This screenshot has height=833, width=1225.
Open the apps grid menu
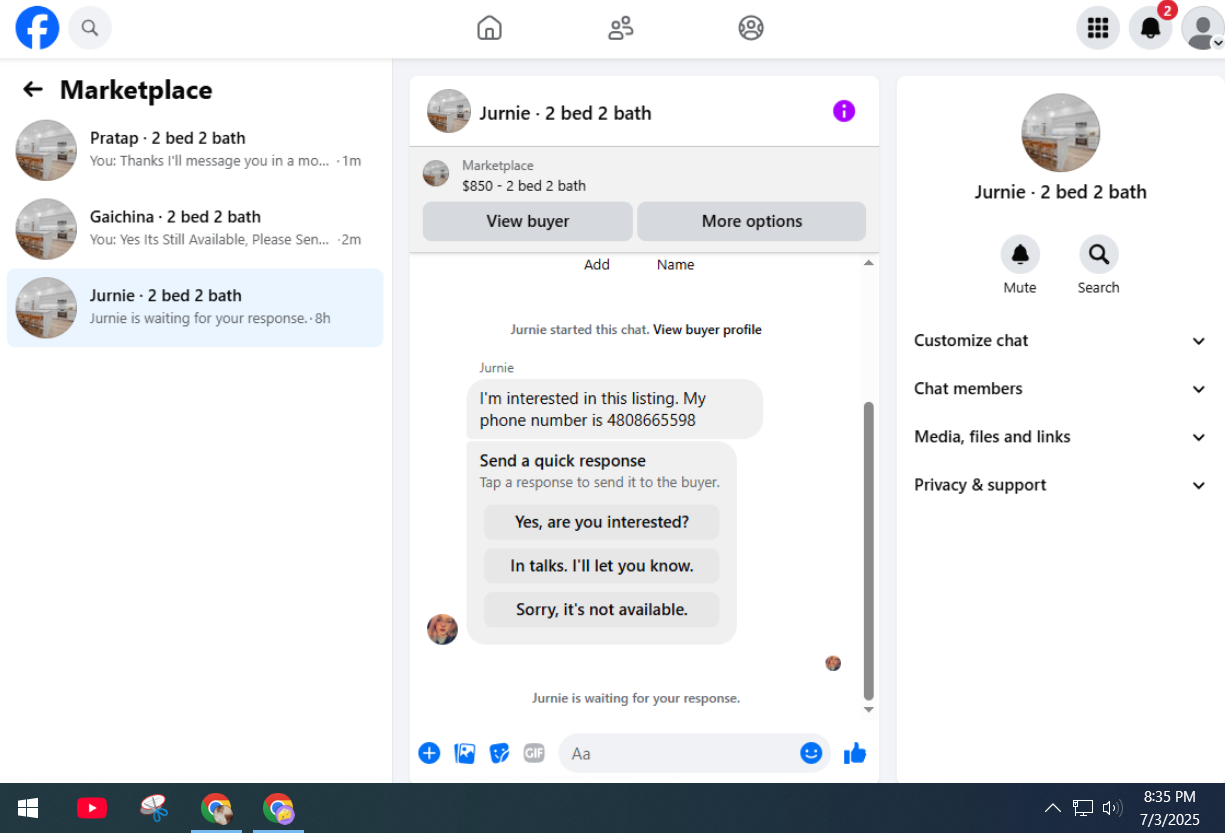pos(1098,28)
